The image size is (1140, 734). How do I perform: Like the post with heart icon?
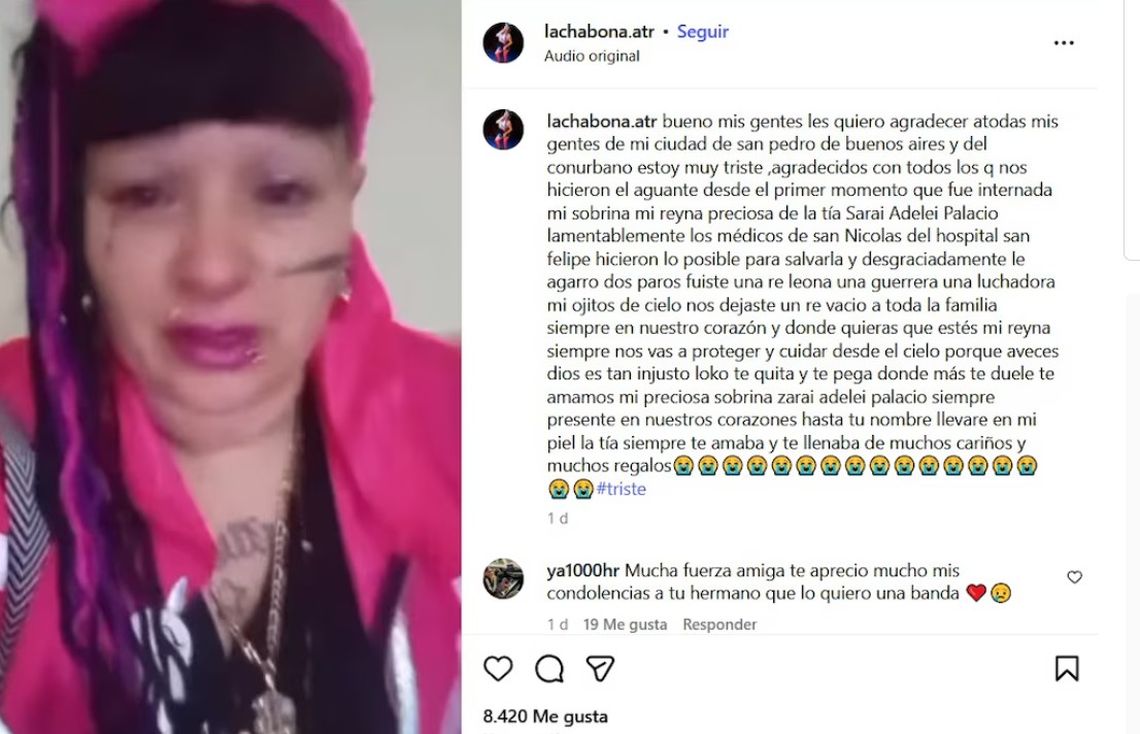[498, 669]
